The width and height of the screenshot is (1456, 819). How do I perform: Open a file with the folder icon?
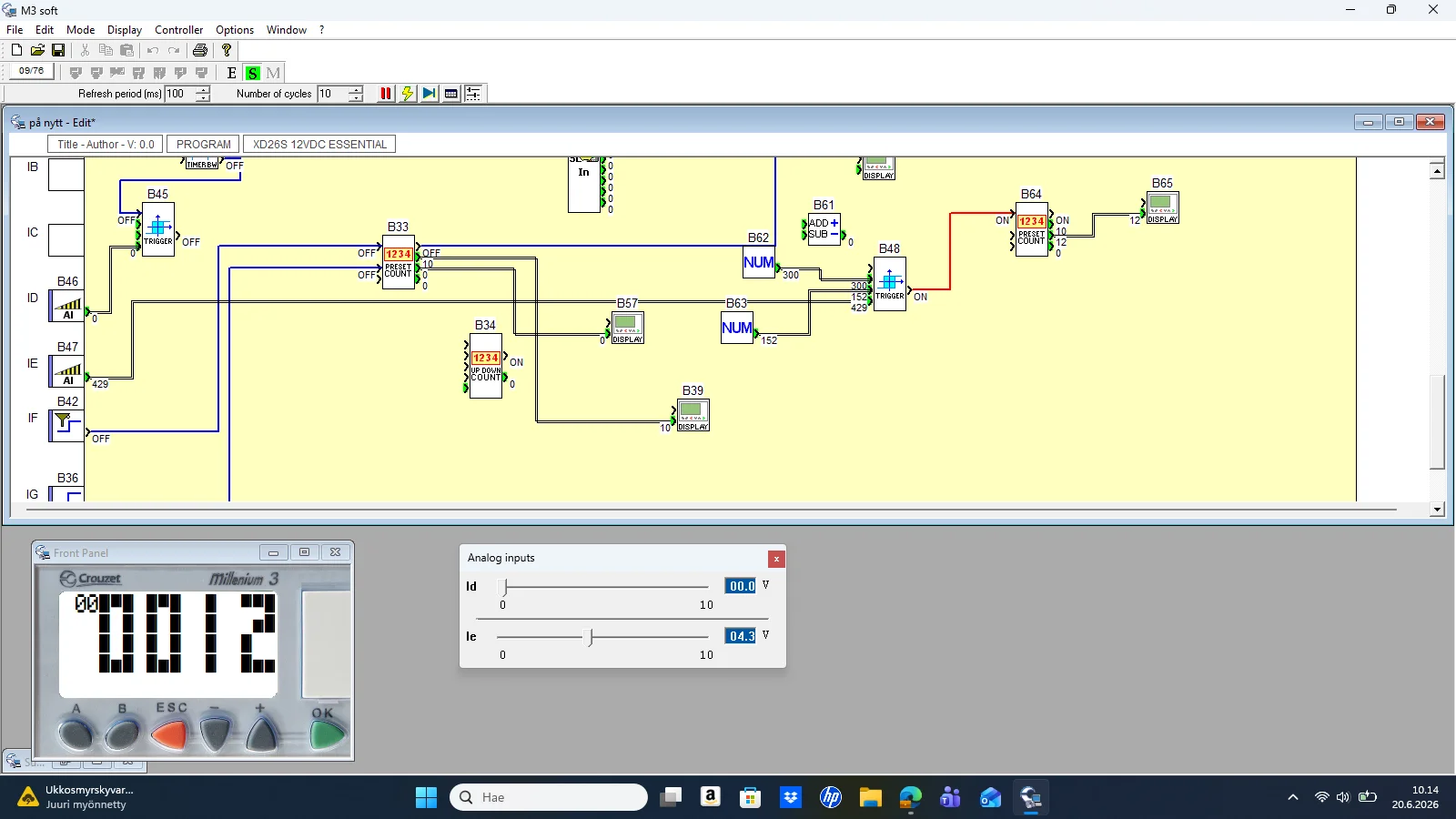37,50
